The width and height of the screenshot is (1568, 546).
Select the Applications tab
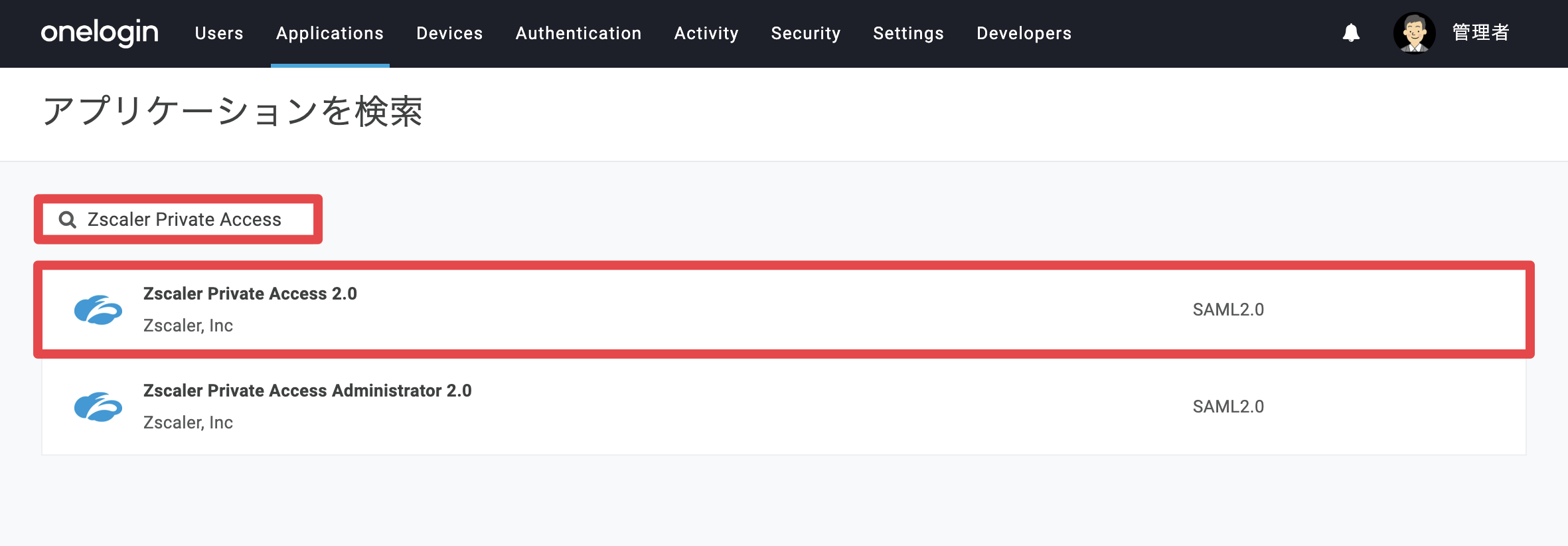coord(330,33)
